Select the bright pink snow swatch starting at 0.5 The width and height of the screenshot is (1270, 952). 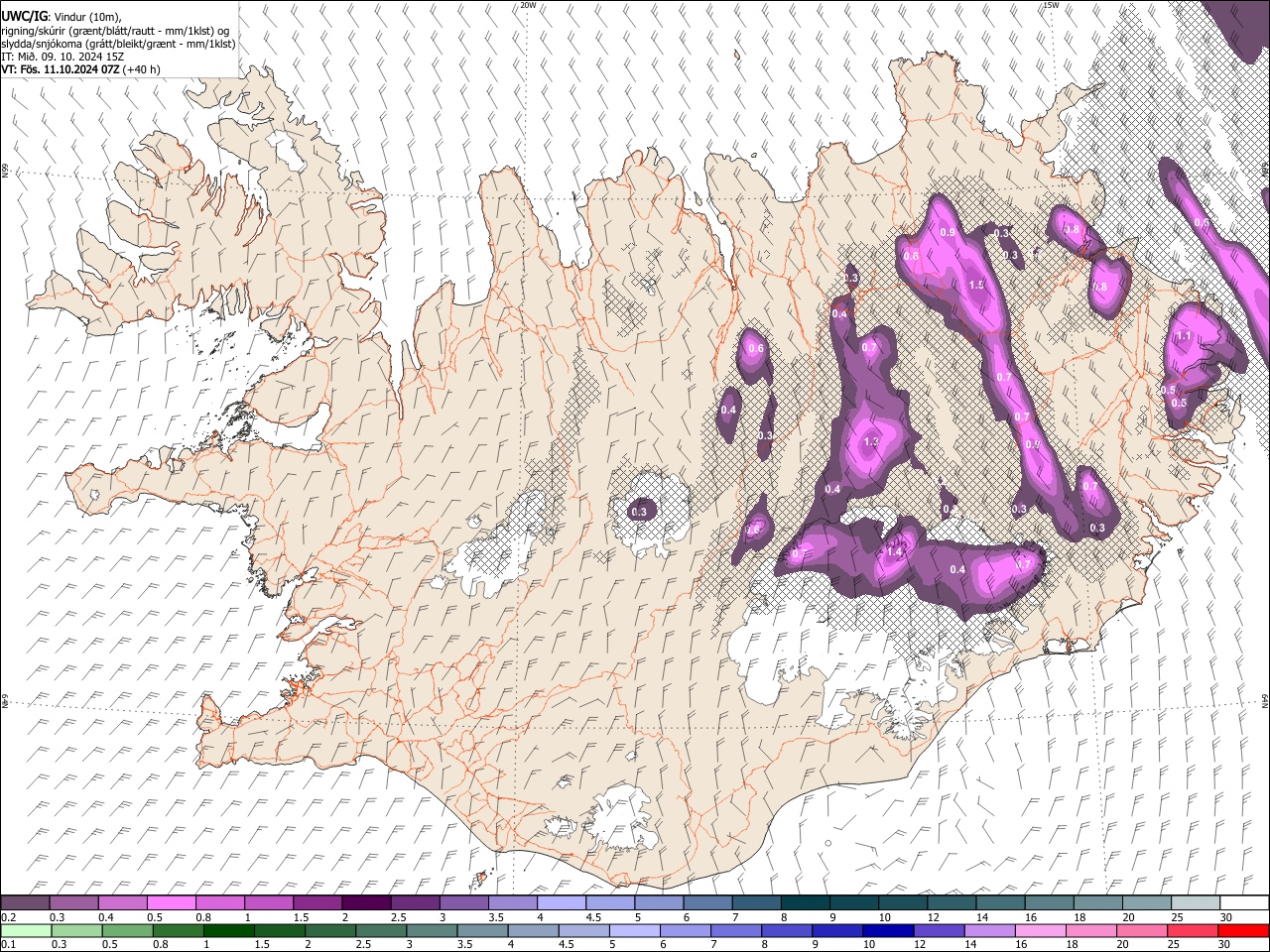[171, 903]
